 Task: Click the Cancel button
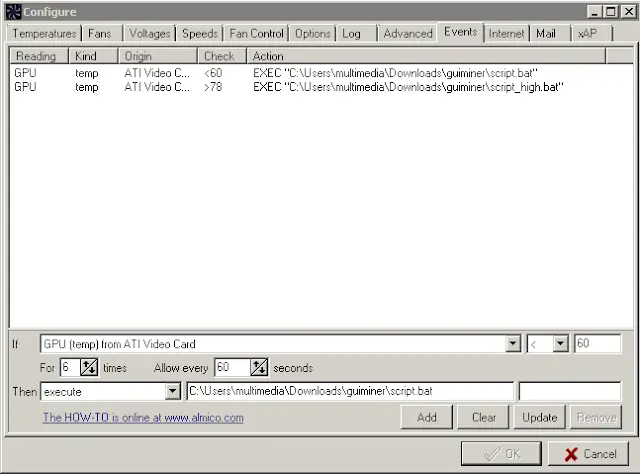[589, 454]
